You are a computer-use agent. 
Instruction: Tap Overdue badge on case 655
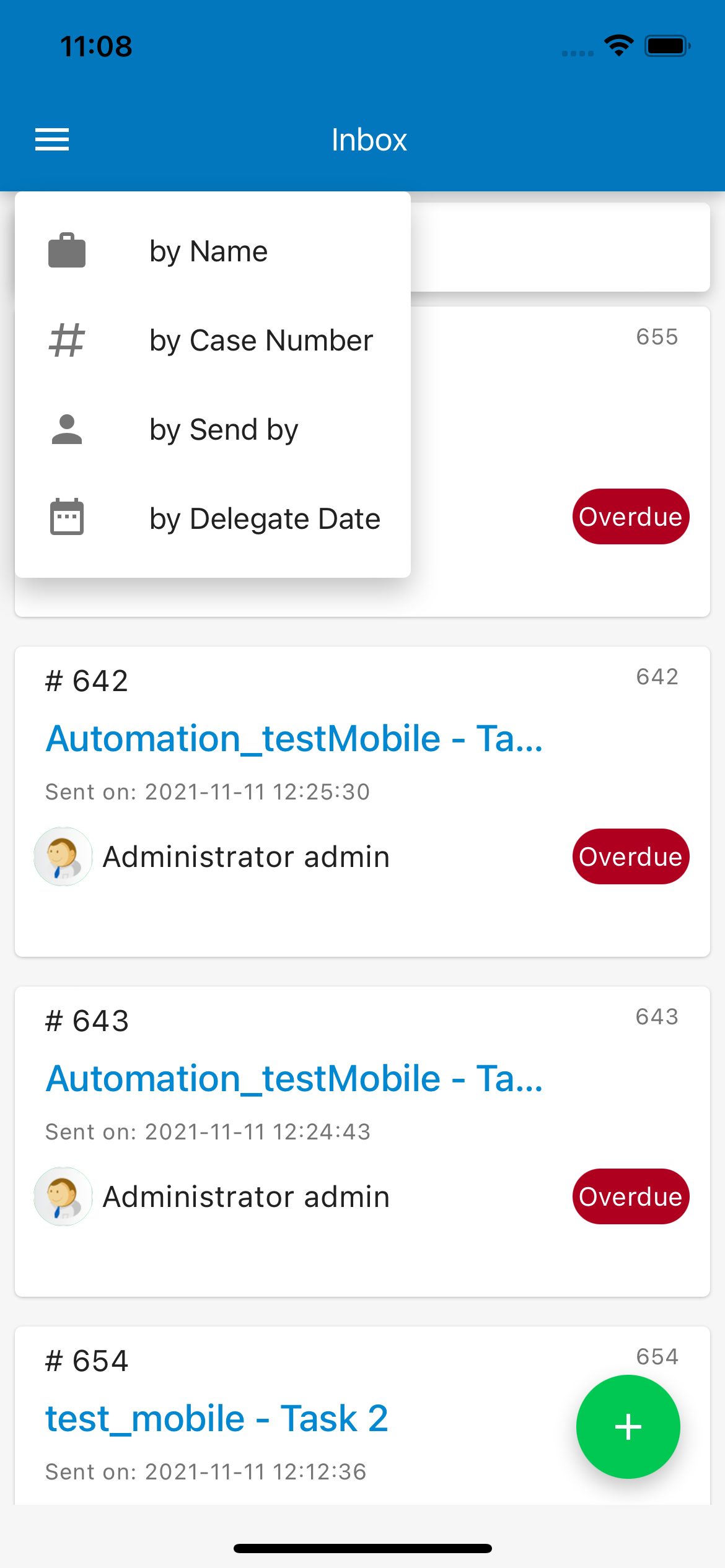coord(630,516)
